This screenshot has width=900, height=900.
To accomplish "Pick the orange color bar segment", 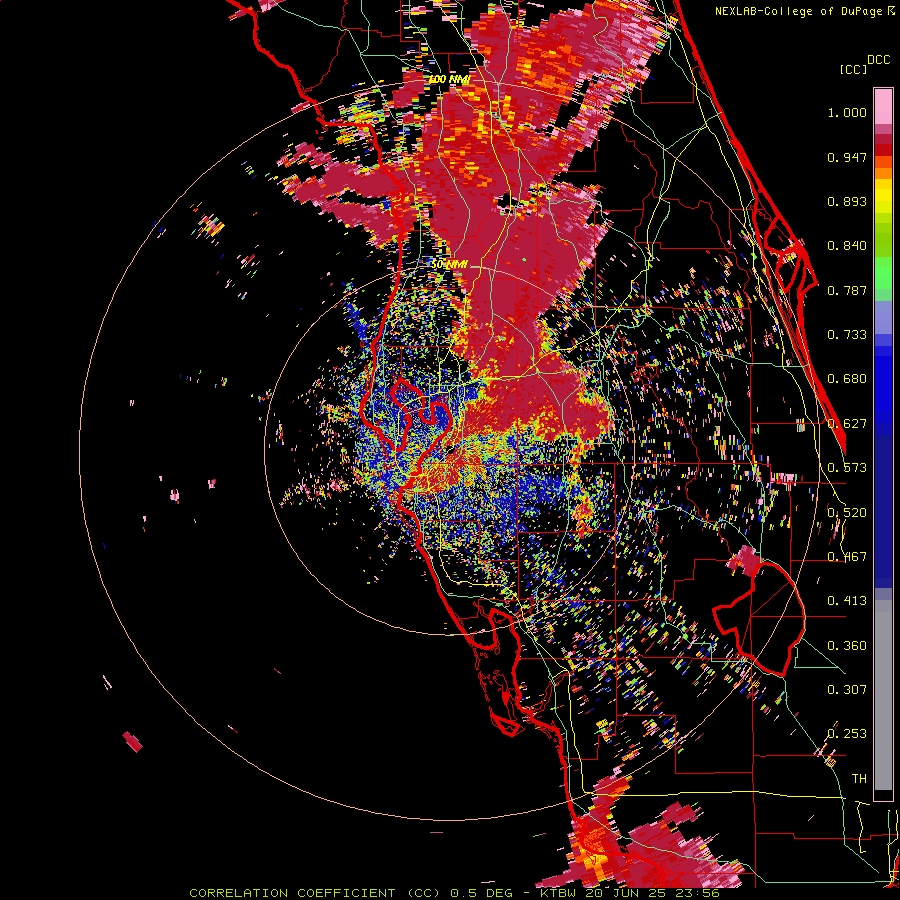I will coord(883,173).
